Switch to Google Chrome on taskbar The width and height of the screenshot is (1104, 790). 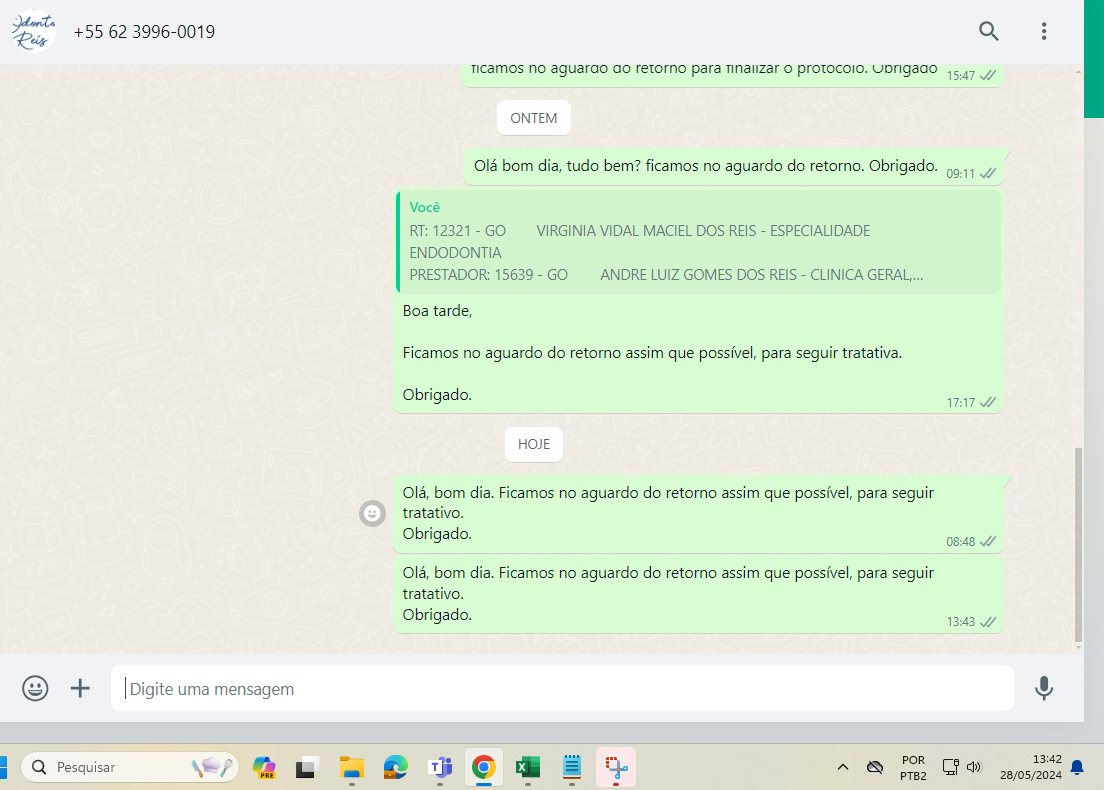(x=484, y=767)
